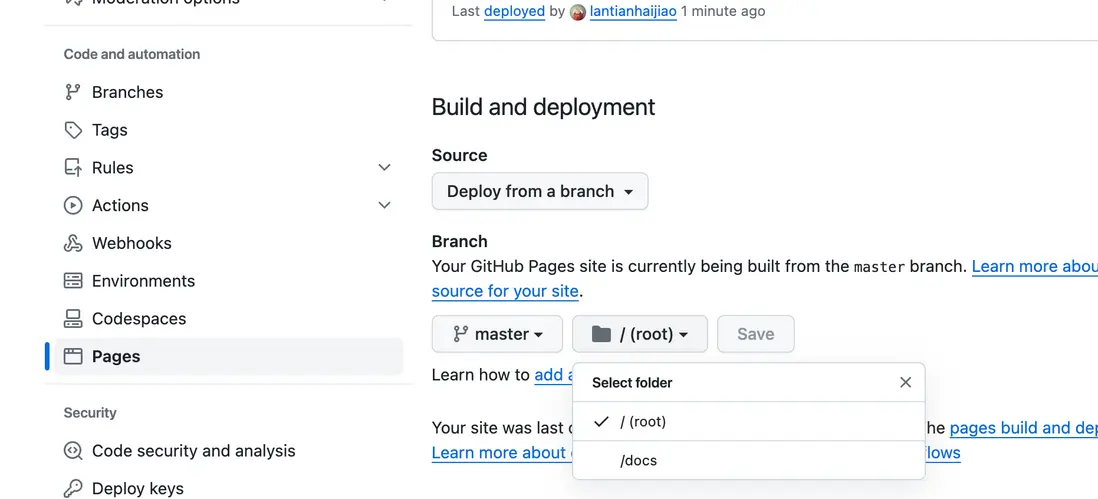Choose /docs folder in Select folder menu
Viewport: 1098px width, 499px height.
pos(639,461)
